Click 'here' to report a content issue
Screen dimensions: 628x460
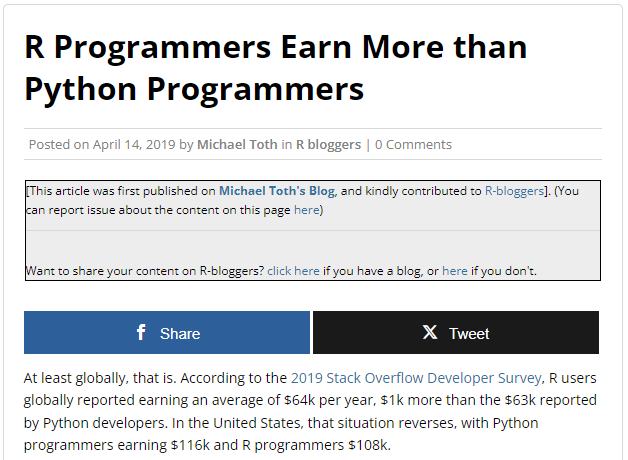[306, 210]
